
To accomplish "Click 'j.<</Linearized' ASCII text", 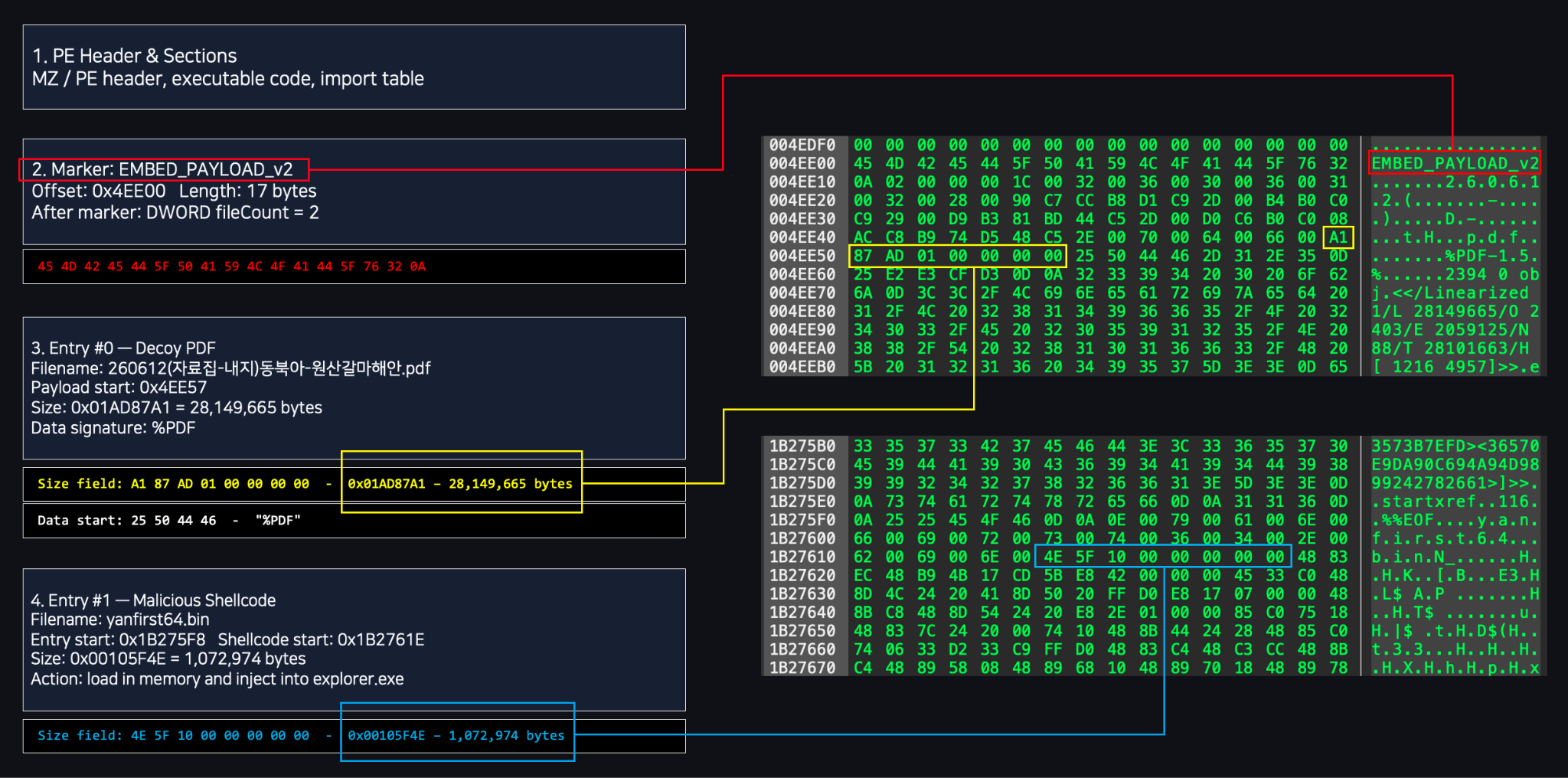I will pos(1450,293).
